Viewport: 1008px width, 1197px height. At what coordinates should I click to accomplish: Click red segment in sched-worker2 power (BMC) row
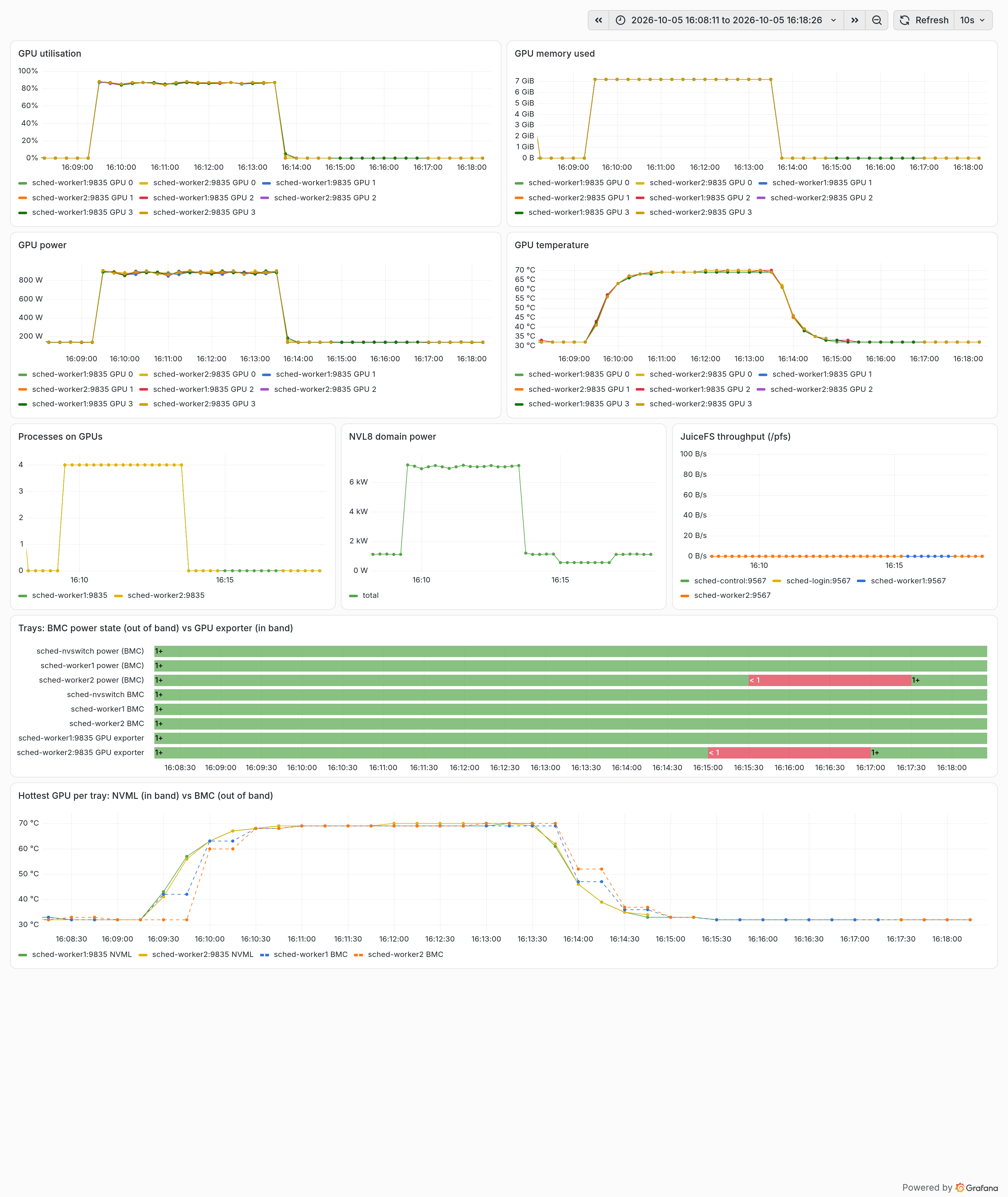tap(830, 680)
